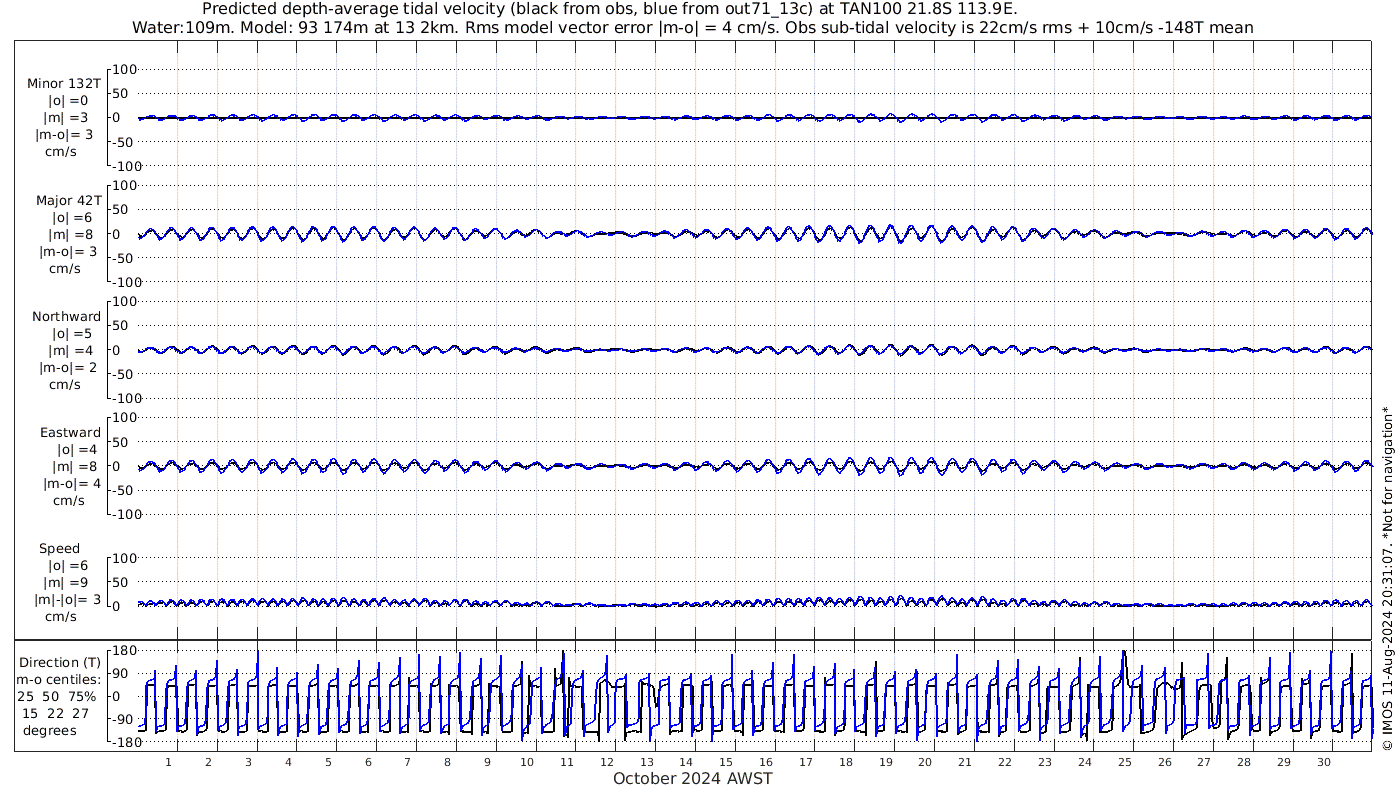Click the title line 'Predicted depth-average tidal velocity'
1400x800 pixels.
pyautogui.click(x=609, y=10)
